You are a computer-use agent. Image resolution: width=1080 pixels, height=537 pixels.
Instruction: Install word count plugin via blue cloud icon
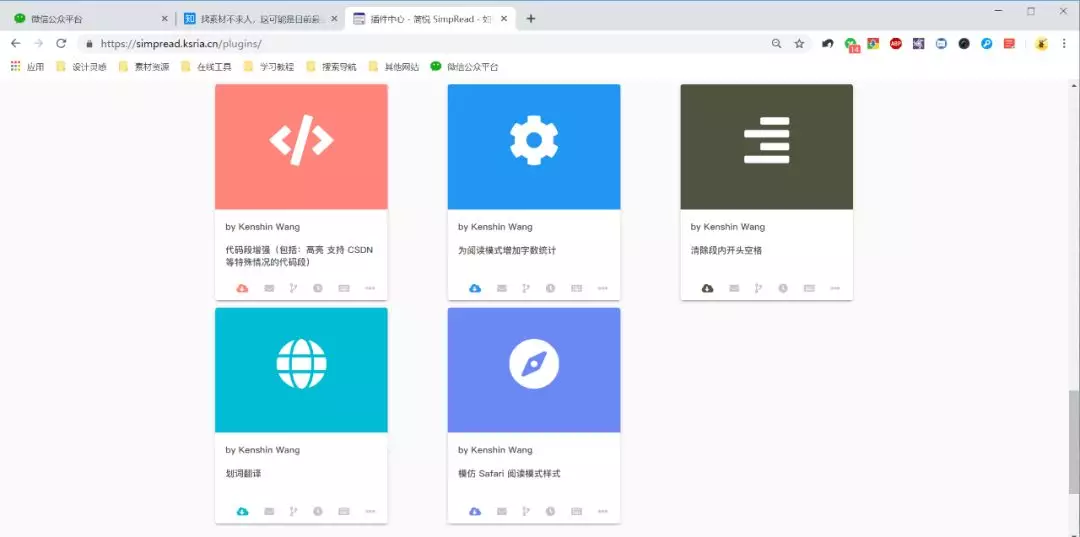pyautogui.click(x=475, y=288)
